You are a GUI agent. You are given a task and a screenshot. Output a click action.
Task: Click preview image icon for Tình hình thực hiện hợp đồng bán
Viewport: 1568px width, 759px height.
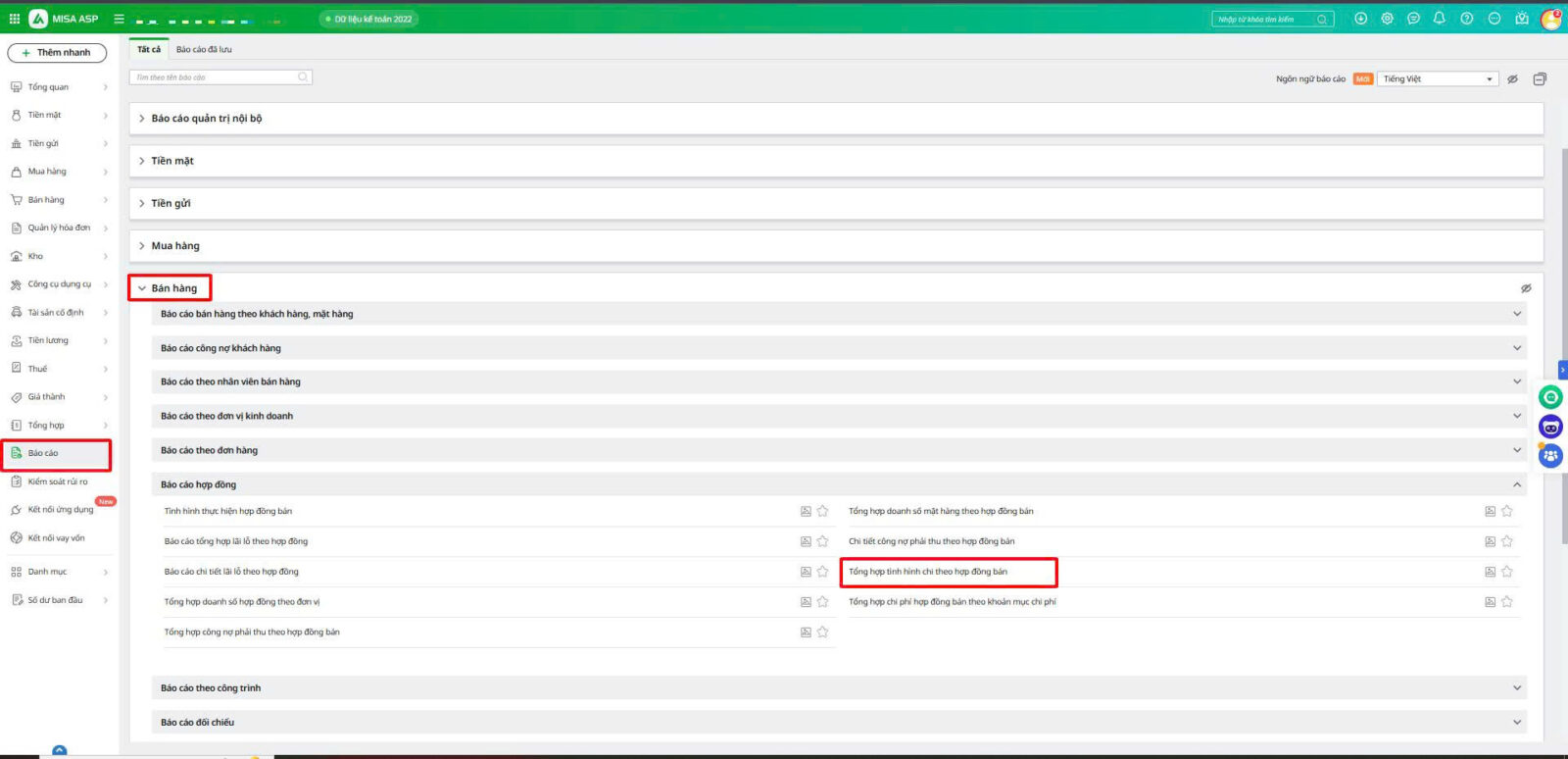[x=806, y=511]
